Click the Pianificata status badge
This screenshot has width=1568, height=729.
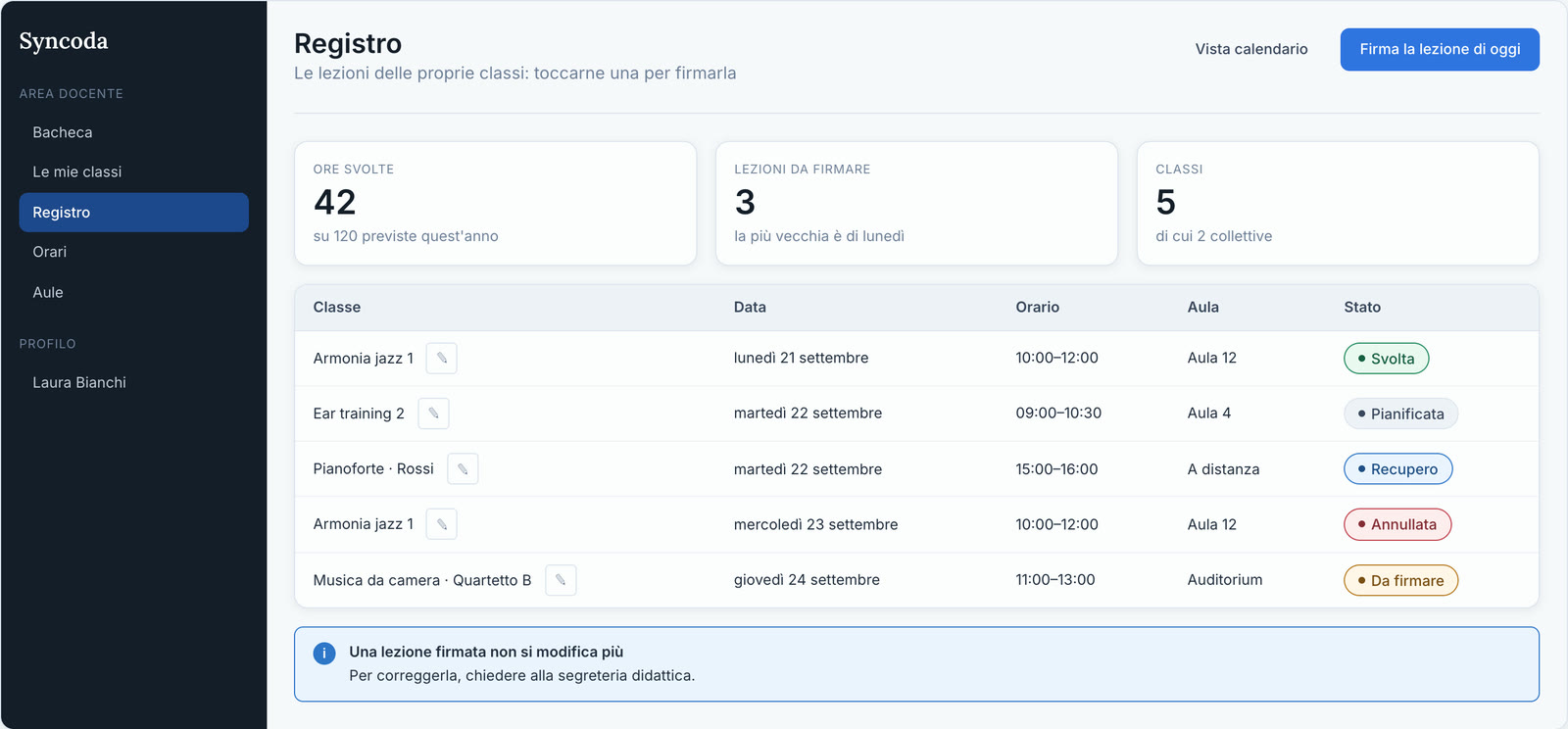[1400, 413]
